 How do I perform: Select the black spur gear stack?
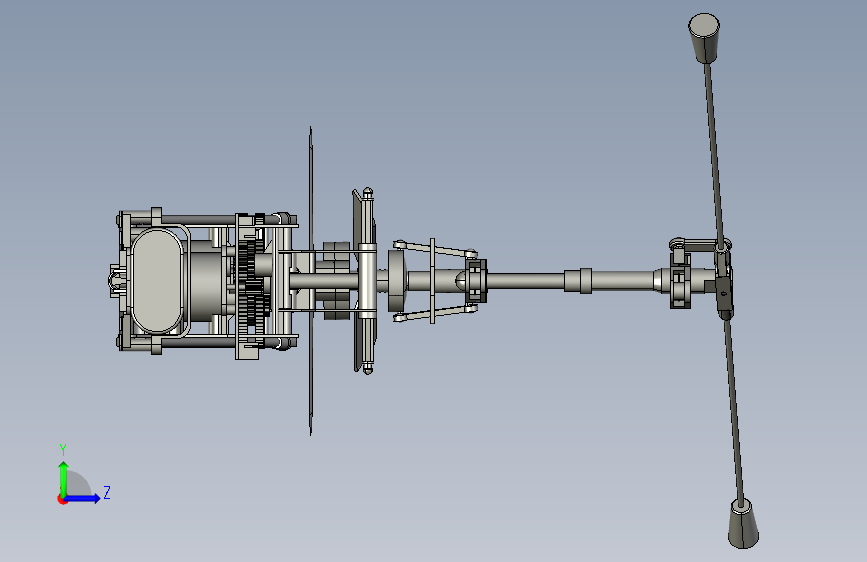250,285
